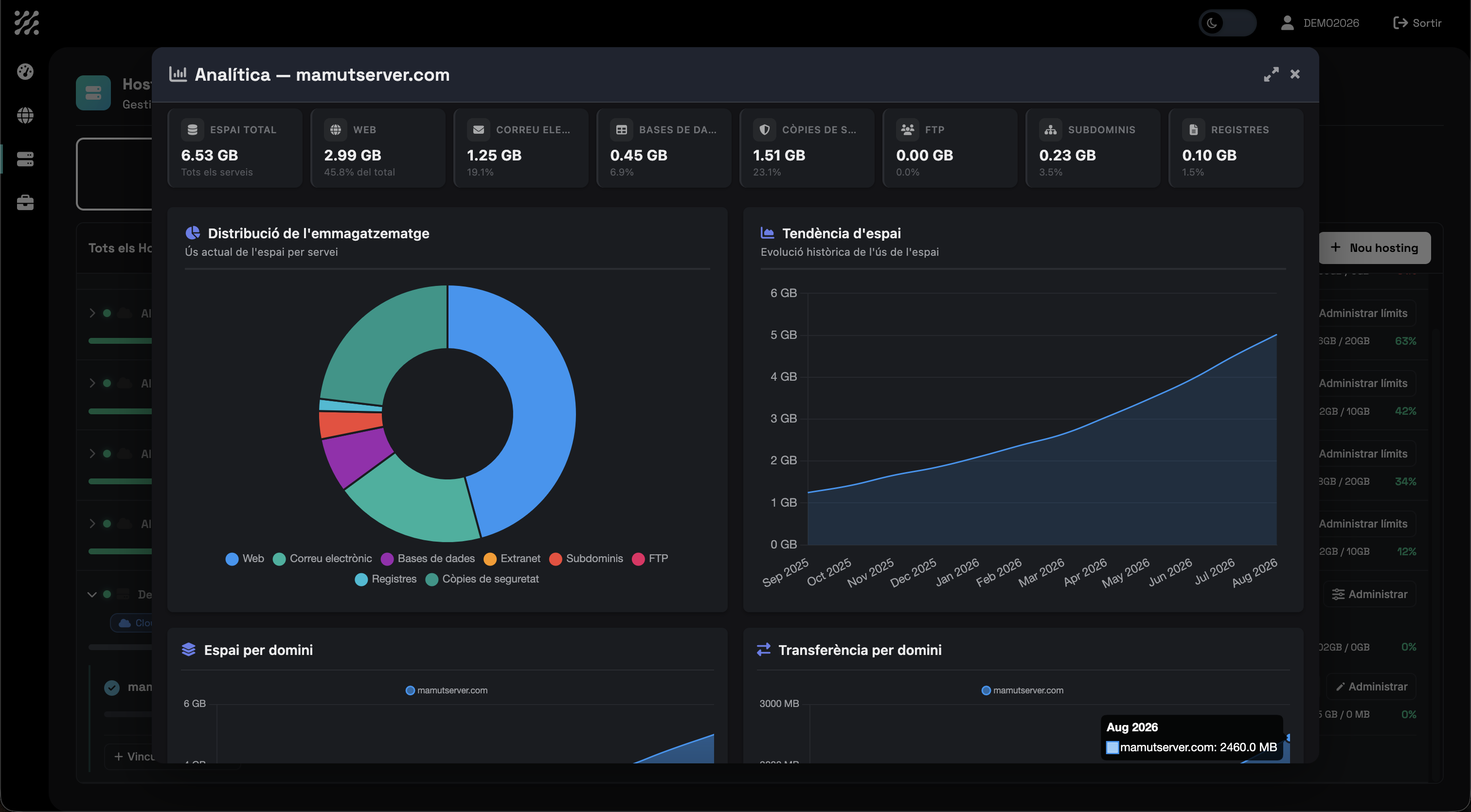This screenshot has height=812, width=1471.
Task: Click the '45.8% del total' text
Action: 360,172
